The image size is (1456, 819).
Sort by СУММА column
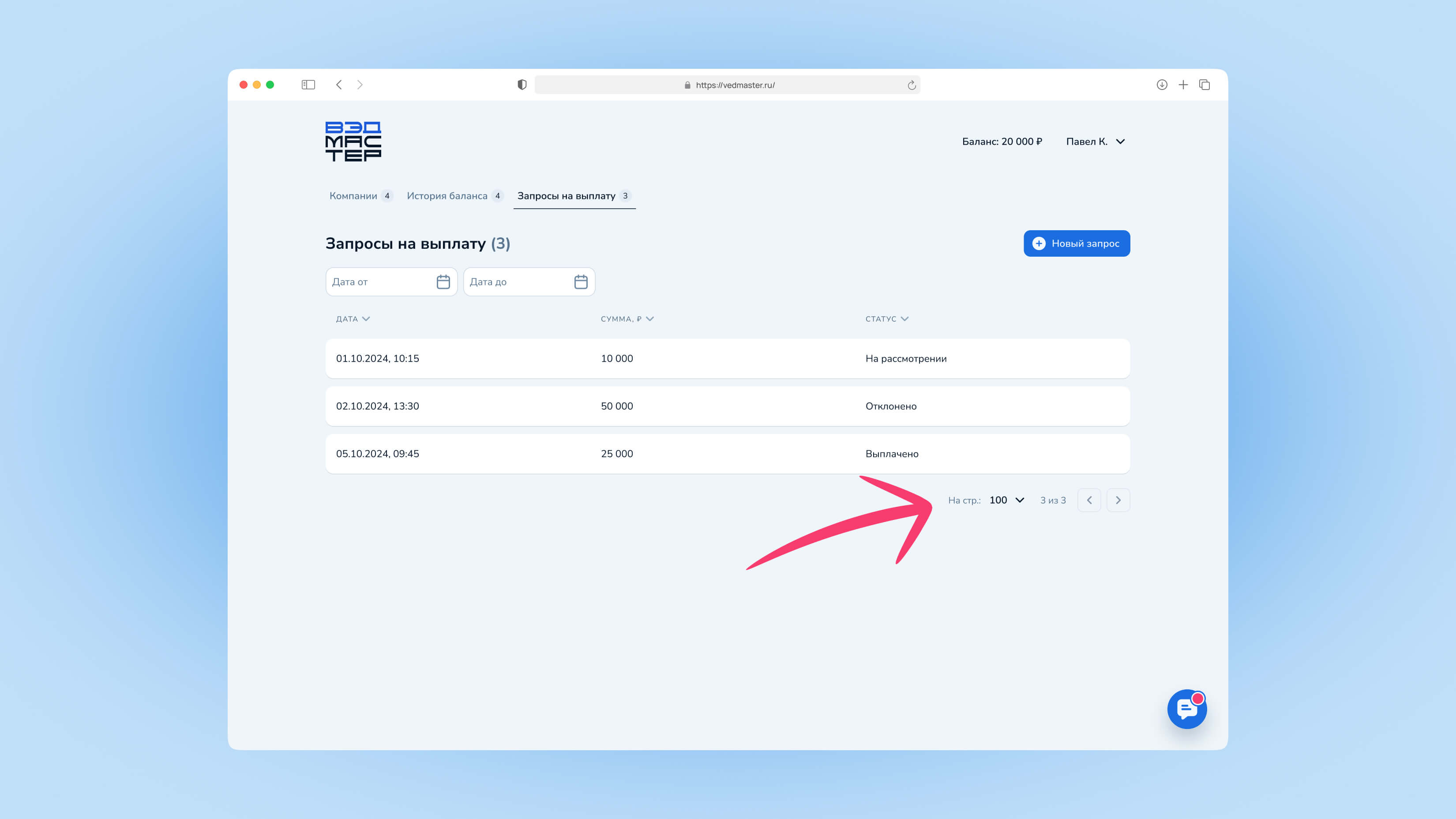626,319
